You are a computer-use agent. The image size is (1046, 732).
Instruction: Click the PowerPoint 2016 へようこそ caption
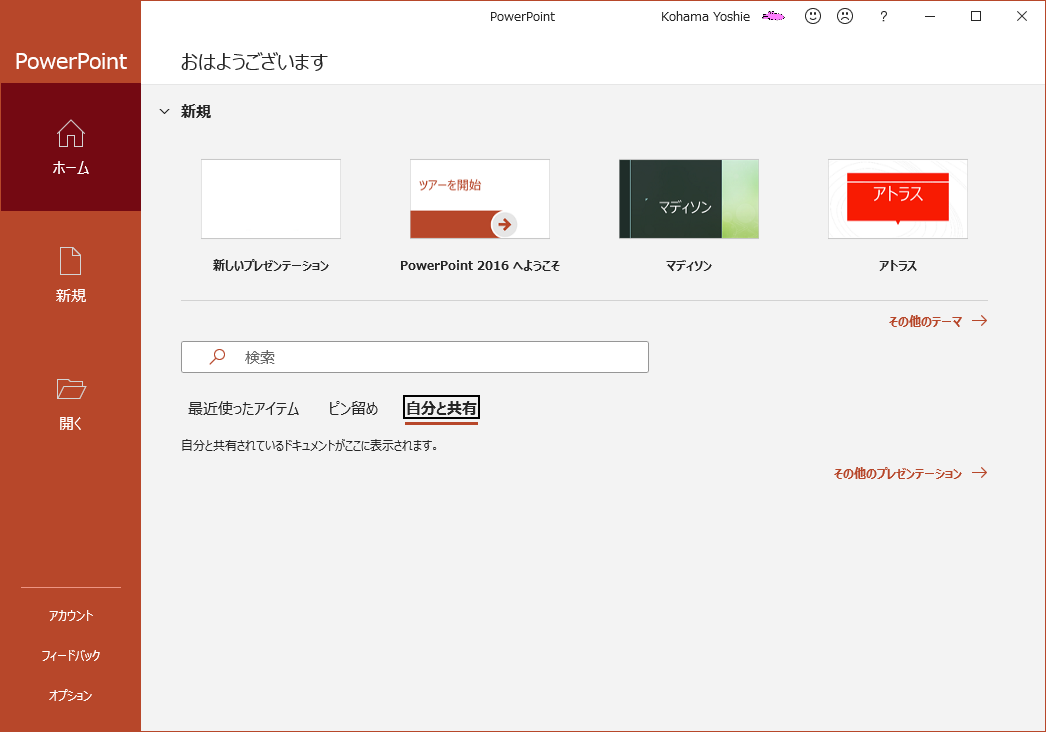pos(480,266)
